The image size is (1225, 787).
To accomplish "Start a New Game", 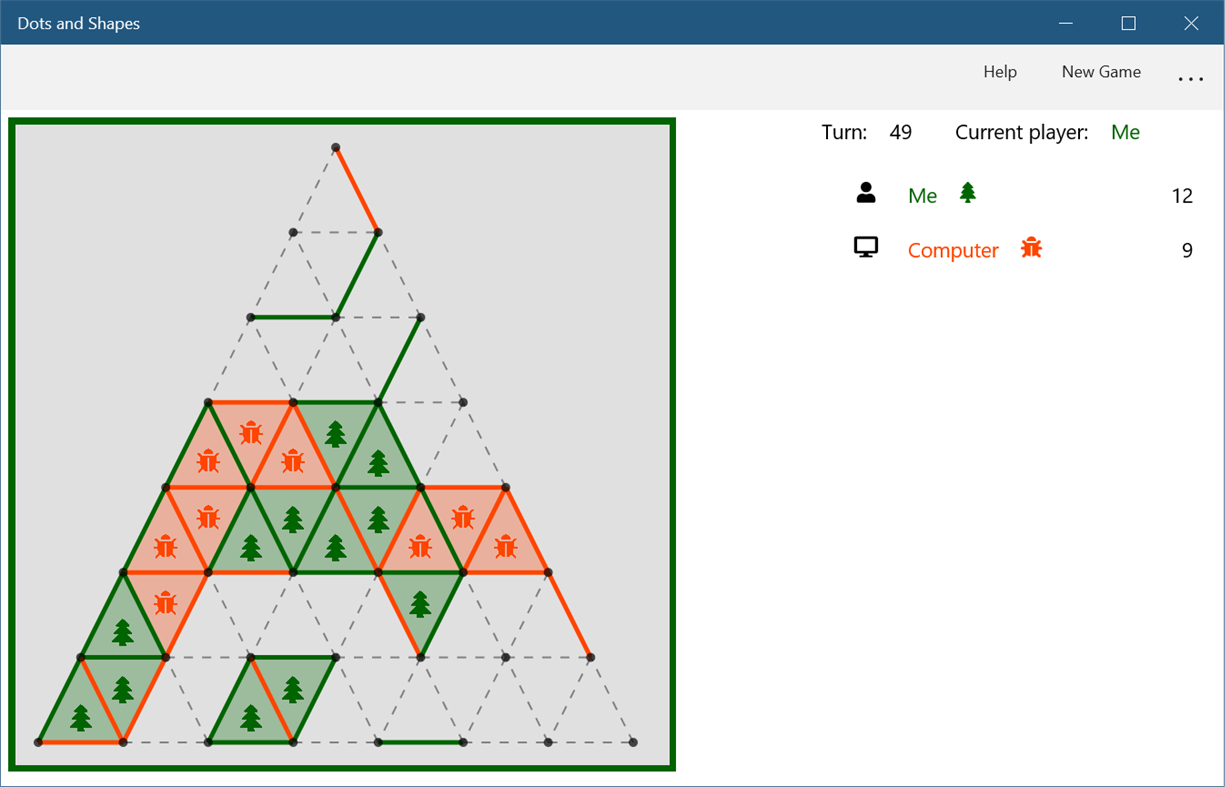I will [1101, 71].
